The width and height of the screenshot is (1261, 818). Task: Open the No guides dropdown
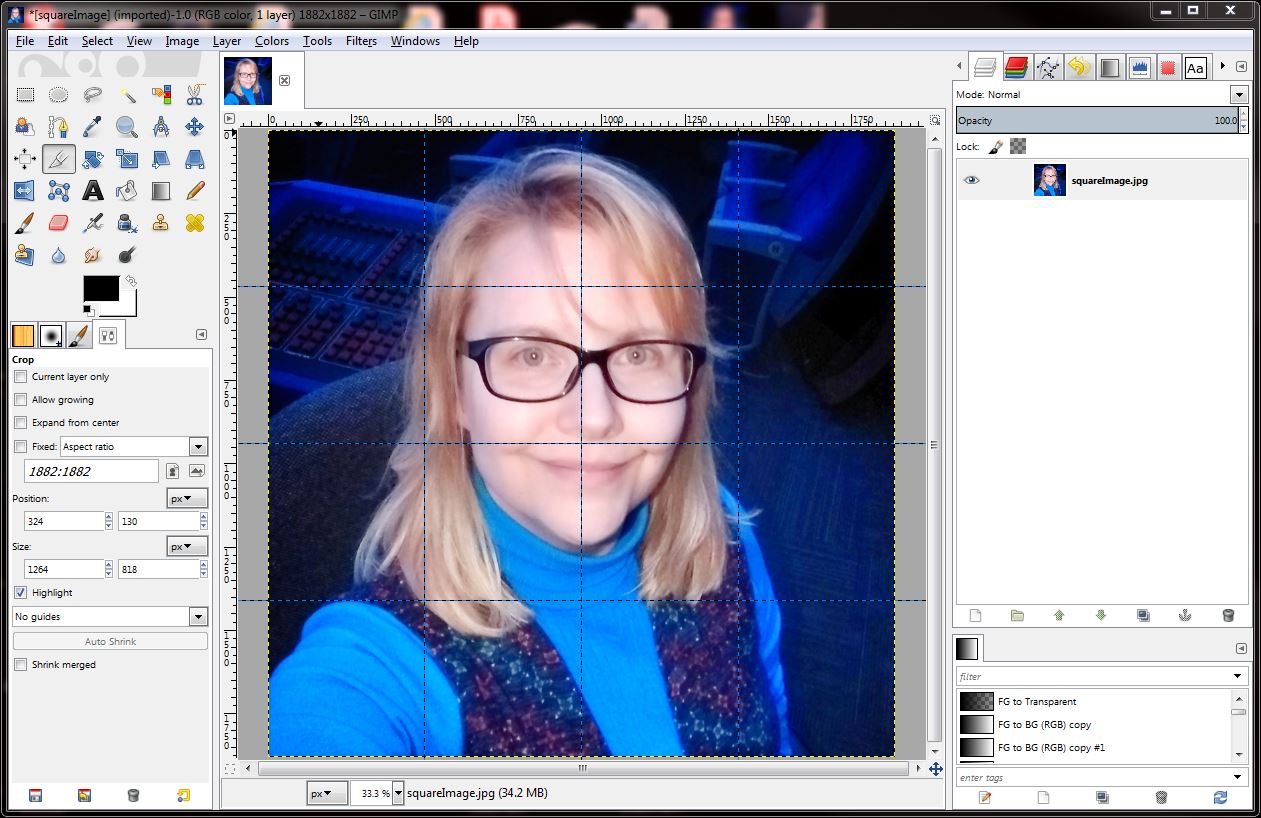pyautogui.click(x=197, y=618)
